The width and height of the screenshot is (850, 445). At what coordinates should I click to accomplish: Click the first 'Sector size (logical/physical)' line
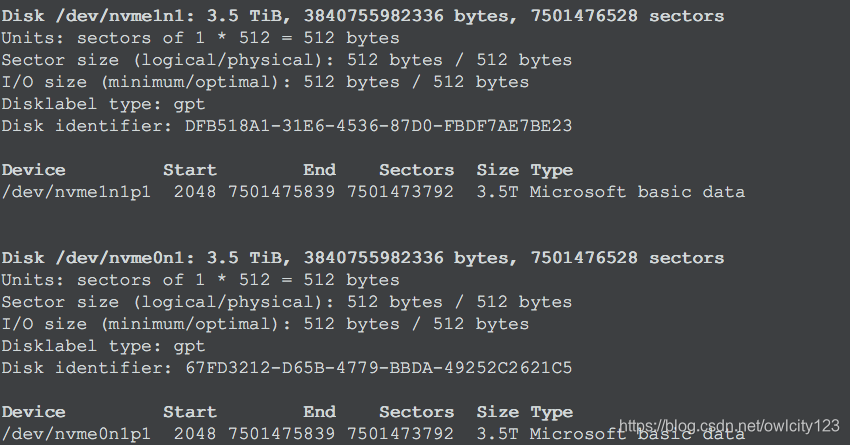tap(286, 60)
